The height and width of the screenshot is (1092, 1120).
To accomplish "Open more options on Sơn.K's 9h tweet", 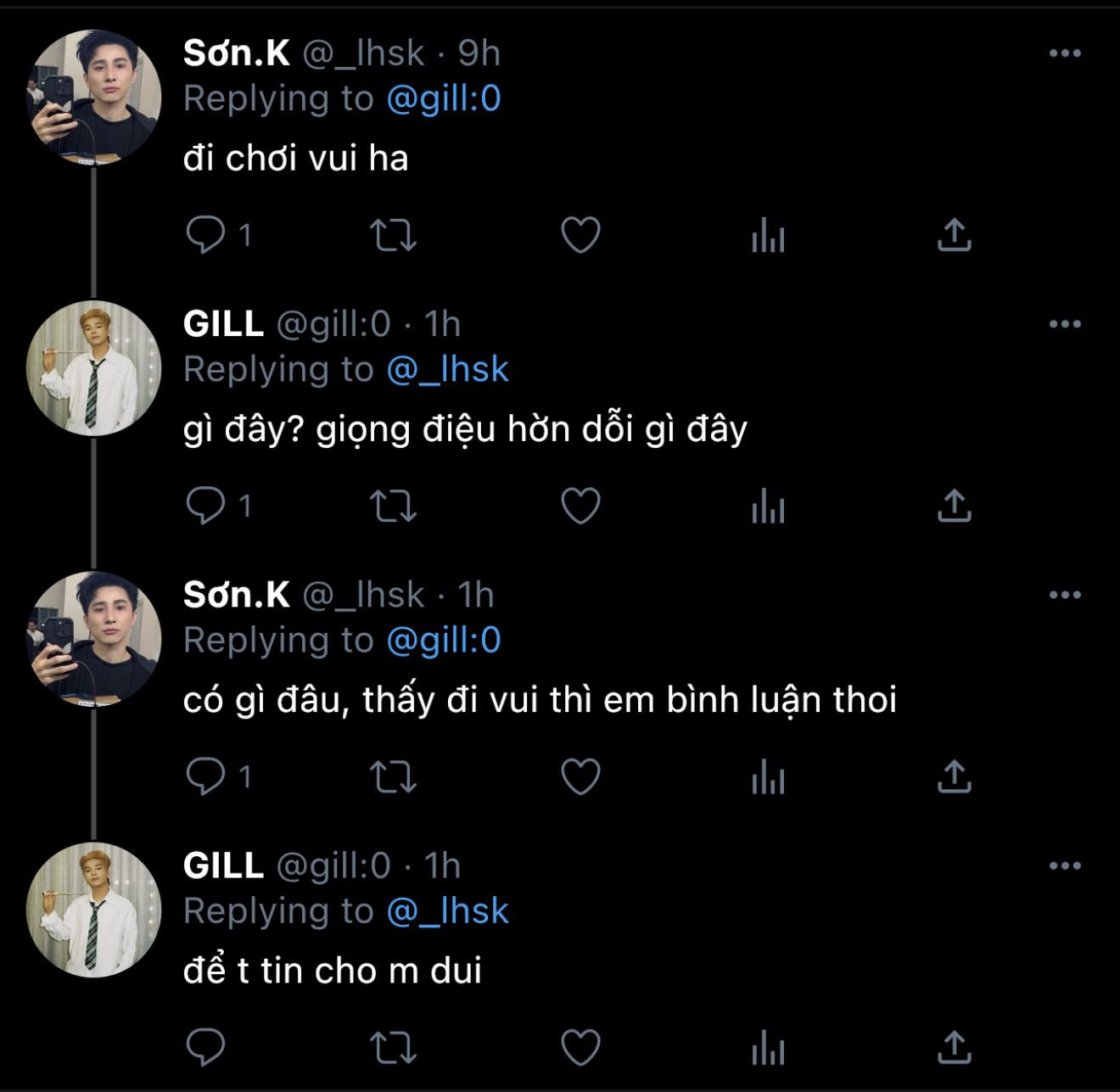I will click(1065, 53).
